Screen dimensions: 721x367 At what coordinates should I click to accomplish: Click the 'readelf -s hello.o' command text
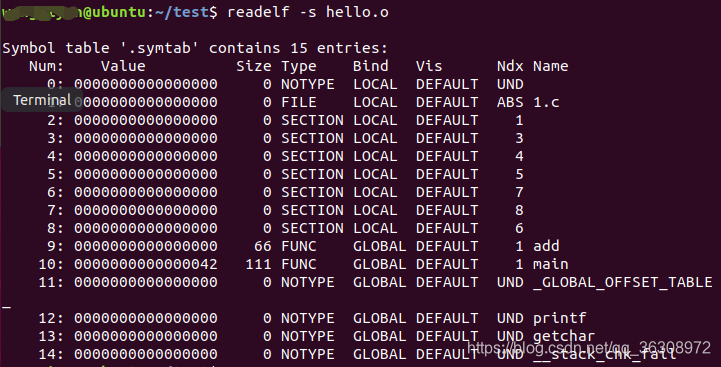point(308,12)
